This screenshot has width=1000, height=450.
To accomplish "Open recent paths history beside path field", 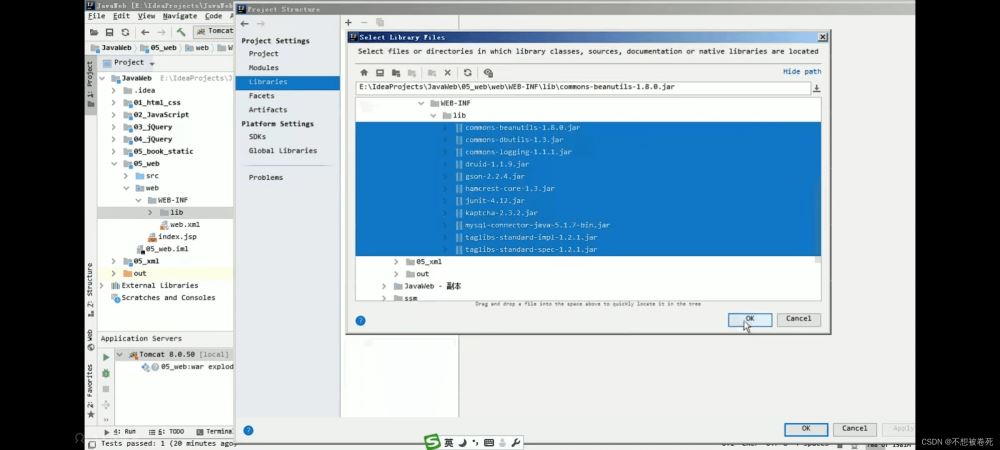I will [x=816, y=89].
